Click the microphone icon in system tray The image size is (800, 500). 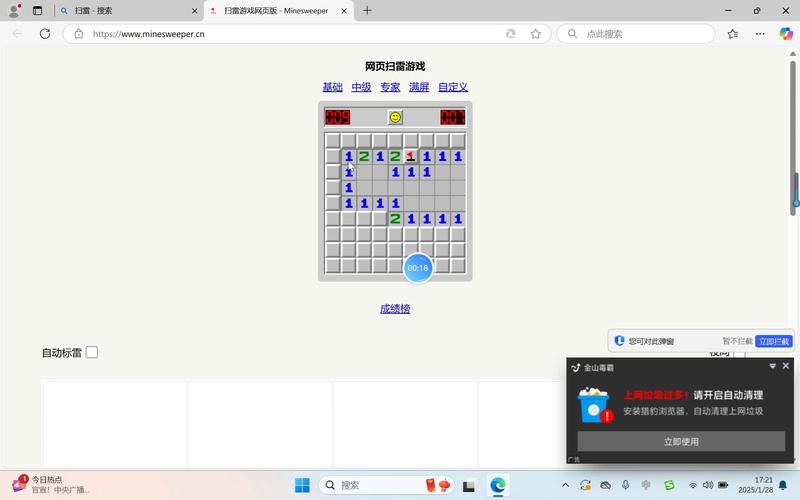[x=626, y=485]
